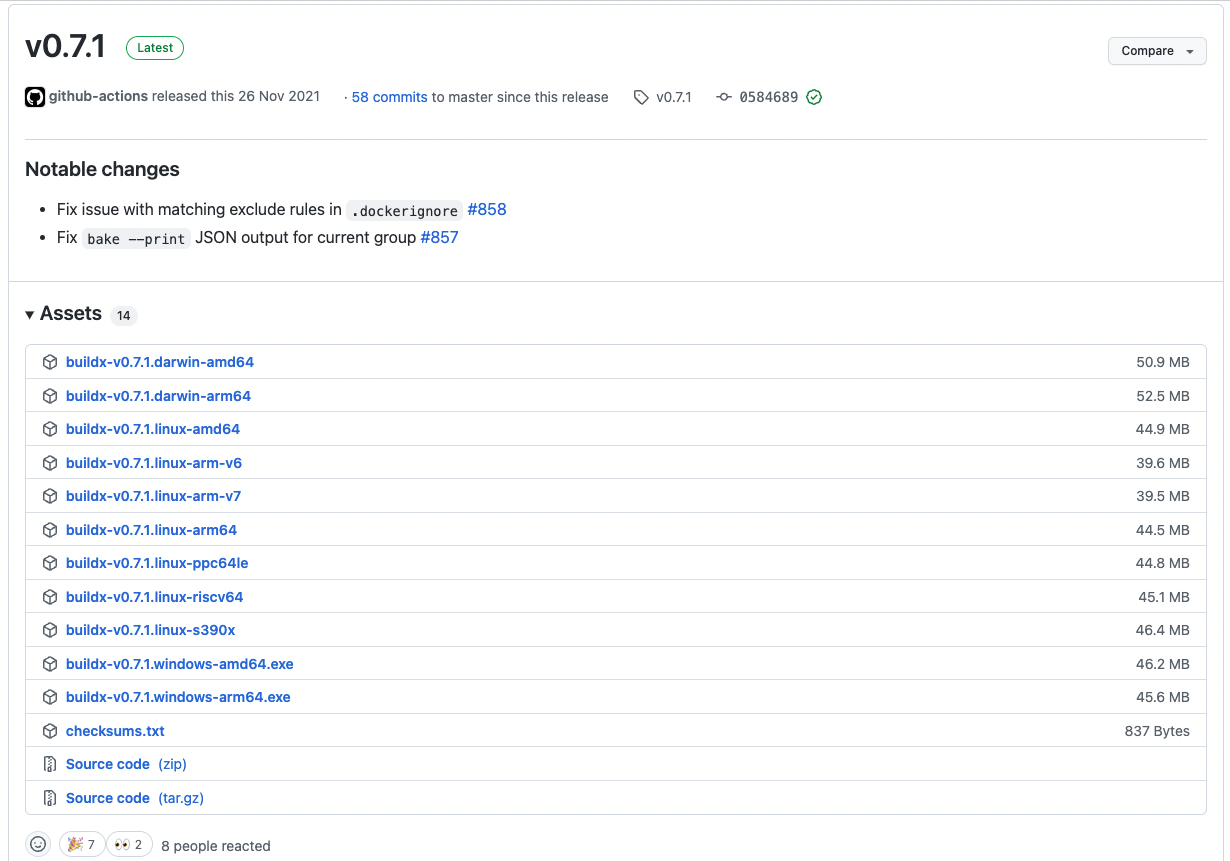Click the 50.9 MB file size
Viewport: 1230px width, 861px height.
[1163, 362]
